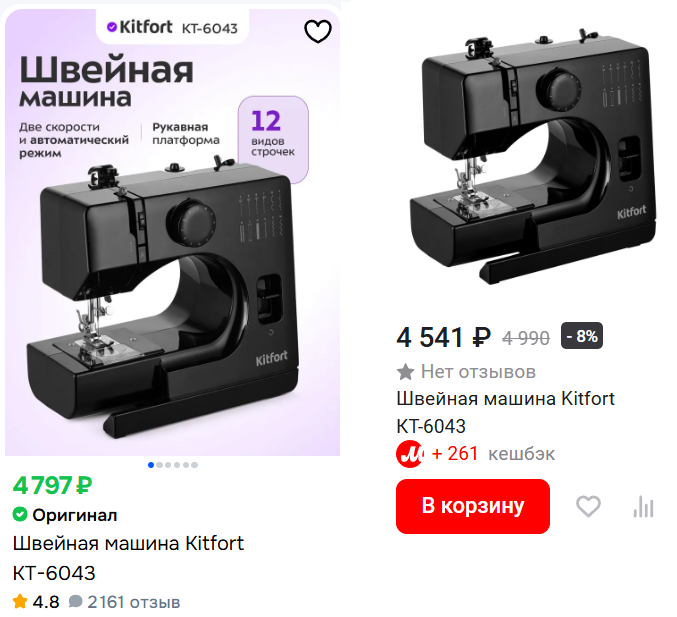Open right Швейная машина Kitfort KT-6043 title
This screenshot has height=617, width=677.
505,412
